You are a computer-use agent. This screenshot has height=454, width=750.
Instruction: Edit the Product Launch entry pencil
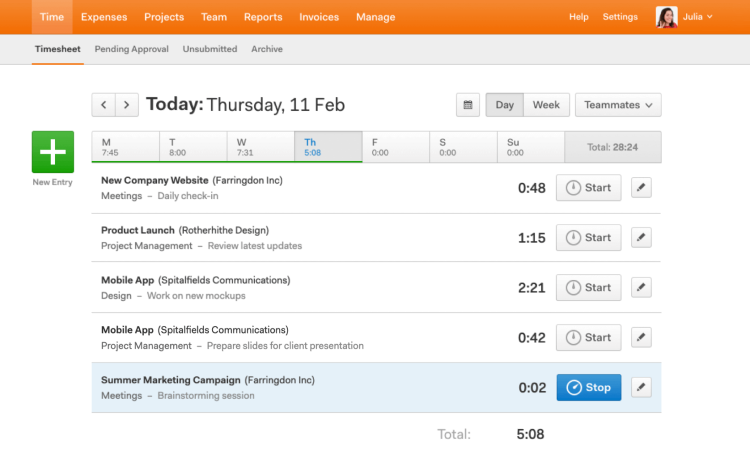[x=641, y=237]
